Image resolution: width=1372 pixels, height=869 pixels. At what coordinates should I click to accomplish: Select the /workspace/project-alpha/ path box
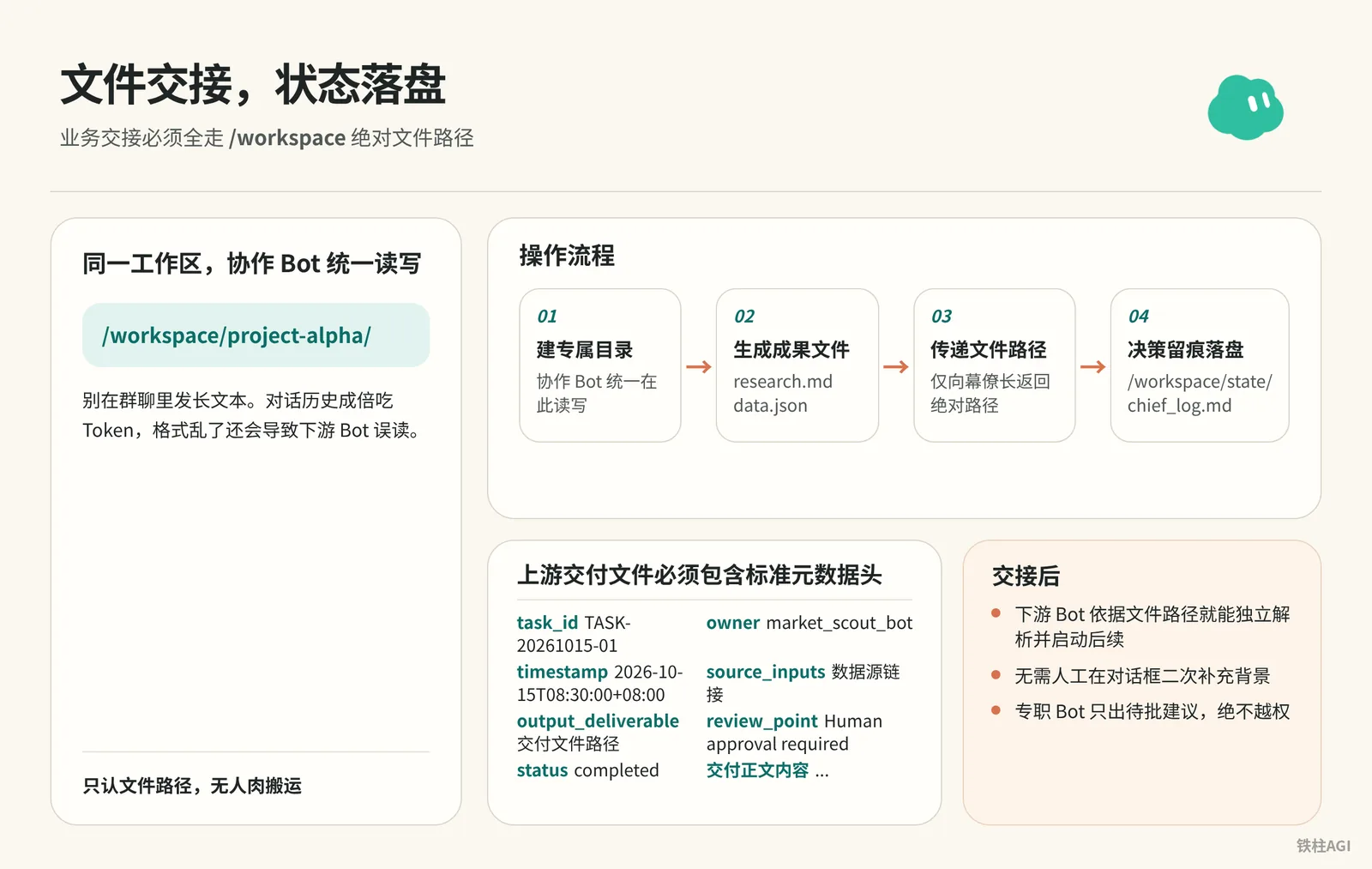tap(256, 335)
